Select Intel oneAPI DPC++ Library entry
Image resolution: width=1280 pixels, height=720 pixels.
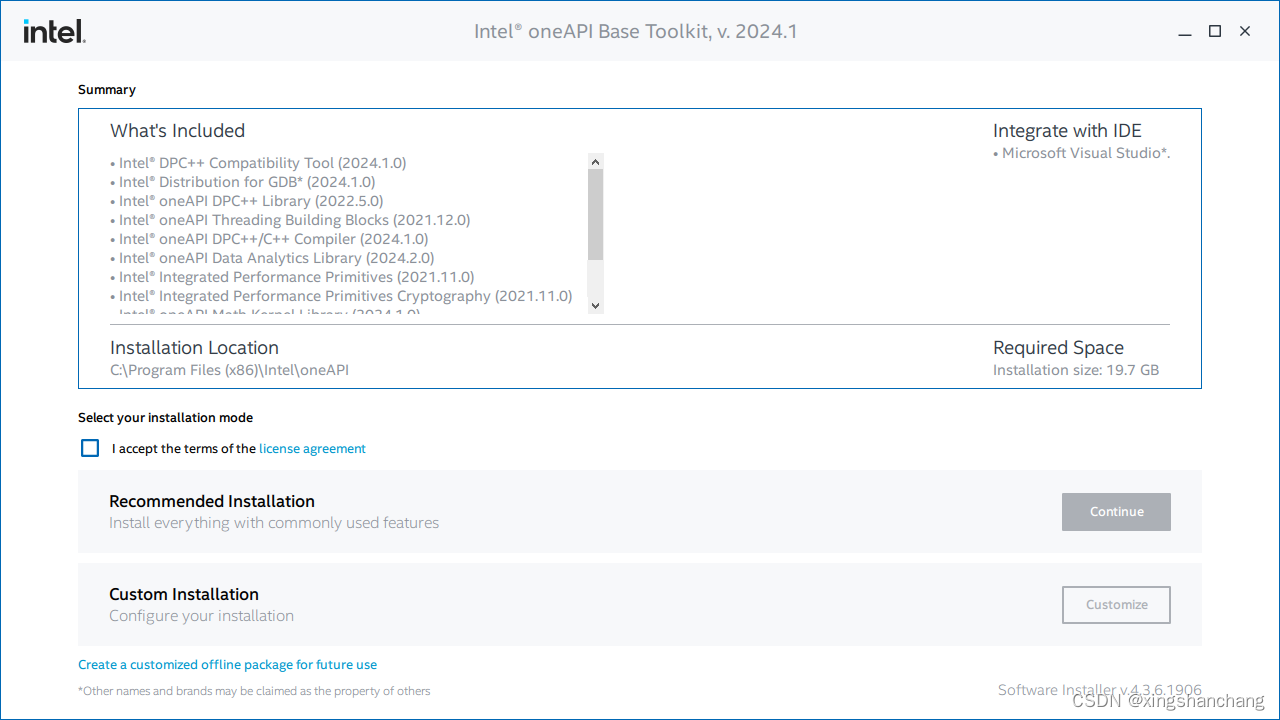coord(246,201)
